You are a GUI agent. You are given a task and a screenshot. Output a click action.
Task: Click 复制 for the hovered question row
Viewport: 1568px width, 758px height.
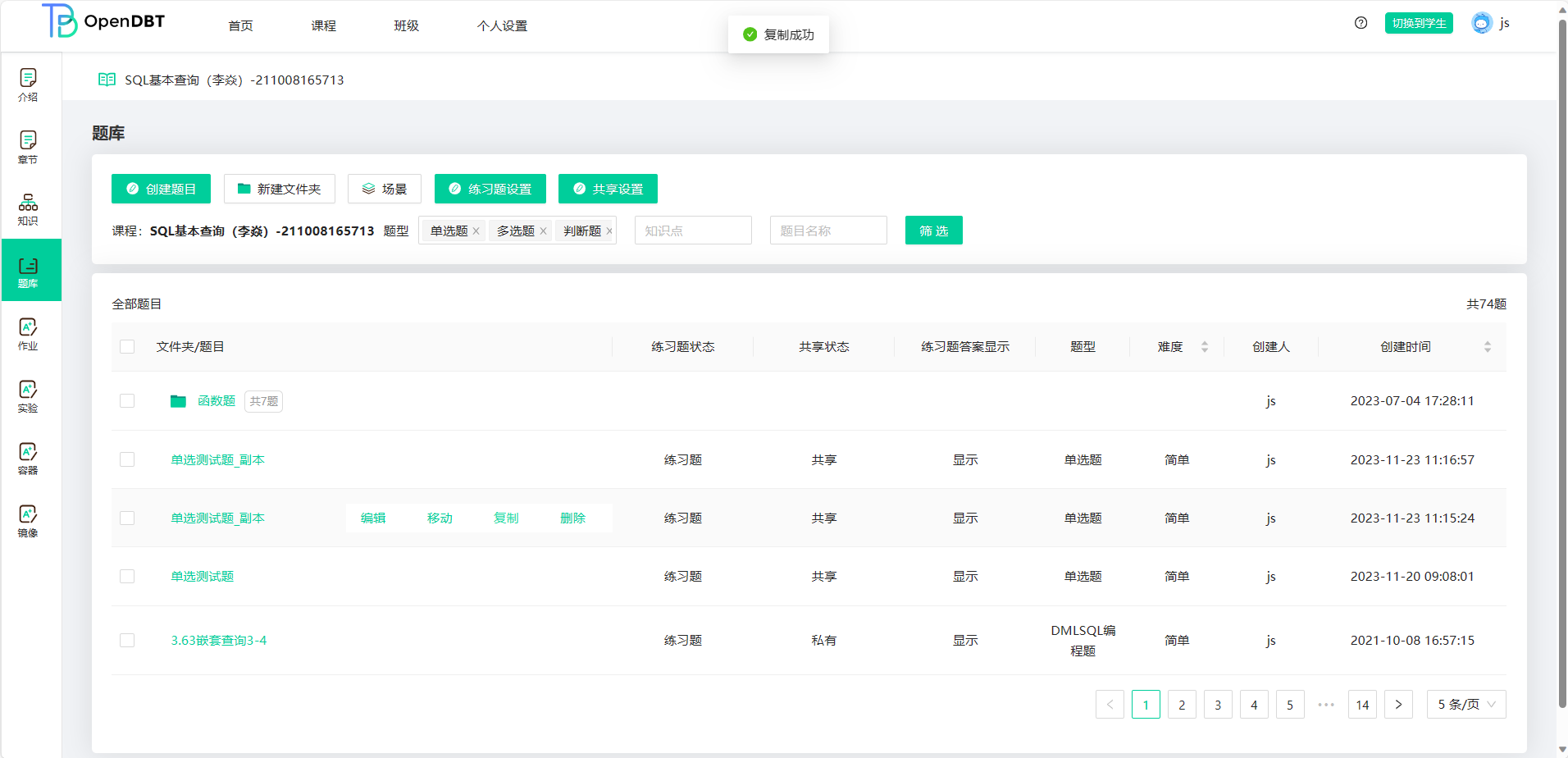pos(506,518)
